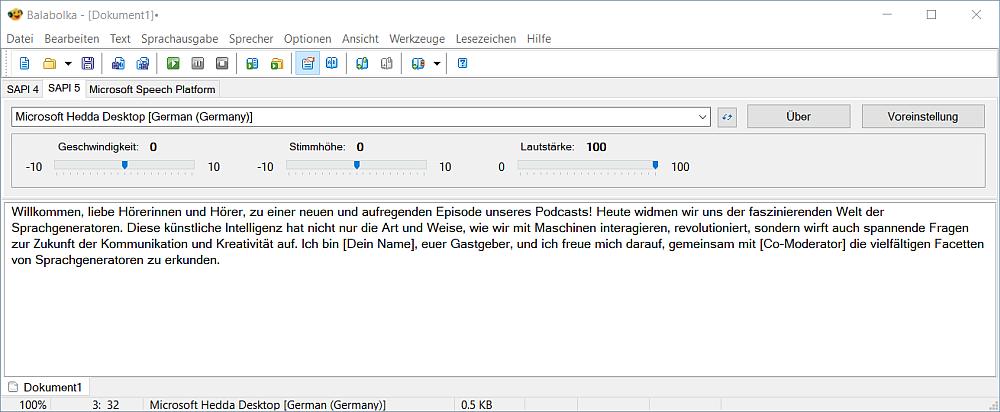This screenshot has width=1000, height=412.
Task: Click the Geschwindigkeit slider
Action: pyautogui.click(x=124, y=166)
